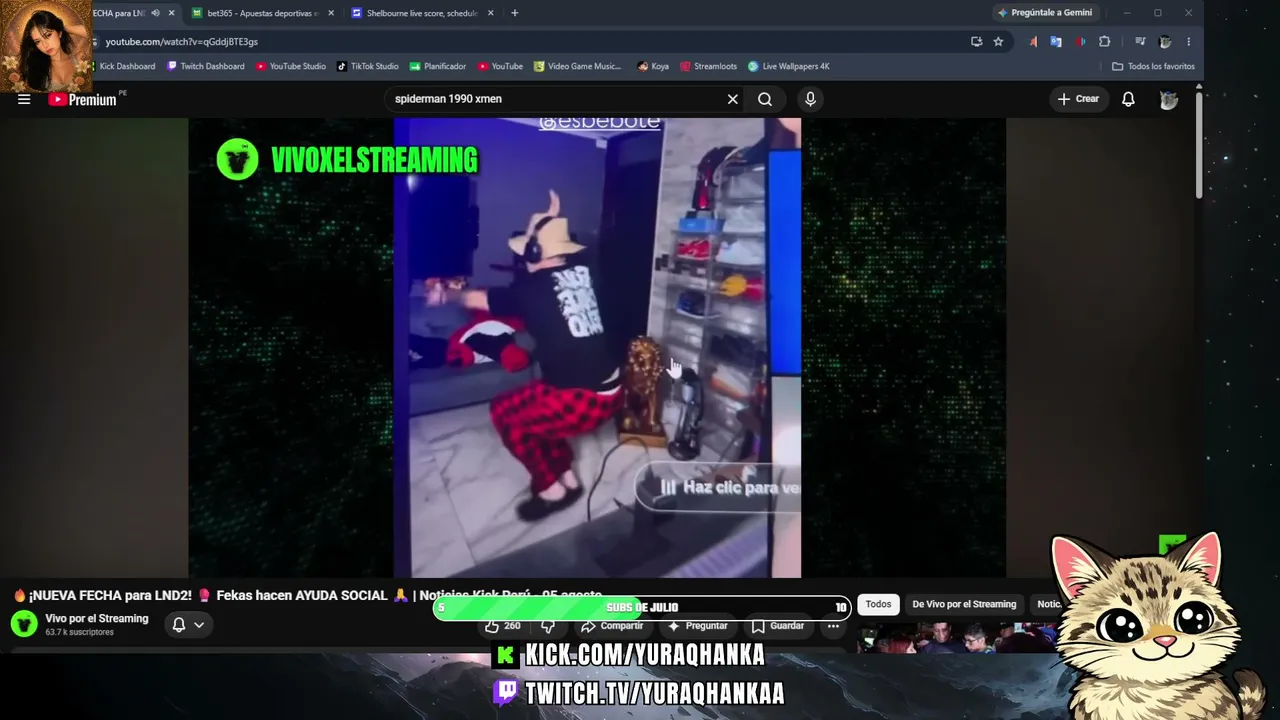1280x720 pixels.
Task: Open the orange extension icon in the toolbar
Action: click(x=1034, y=42)
